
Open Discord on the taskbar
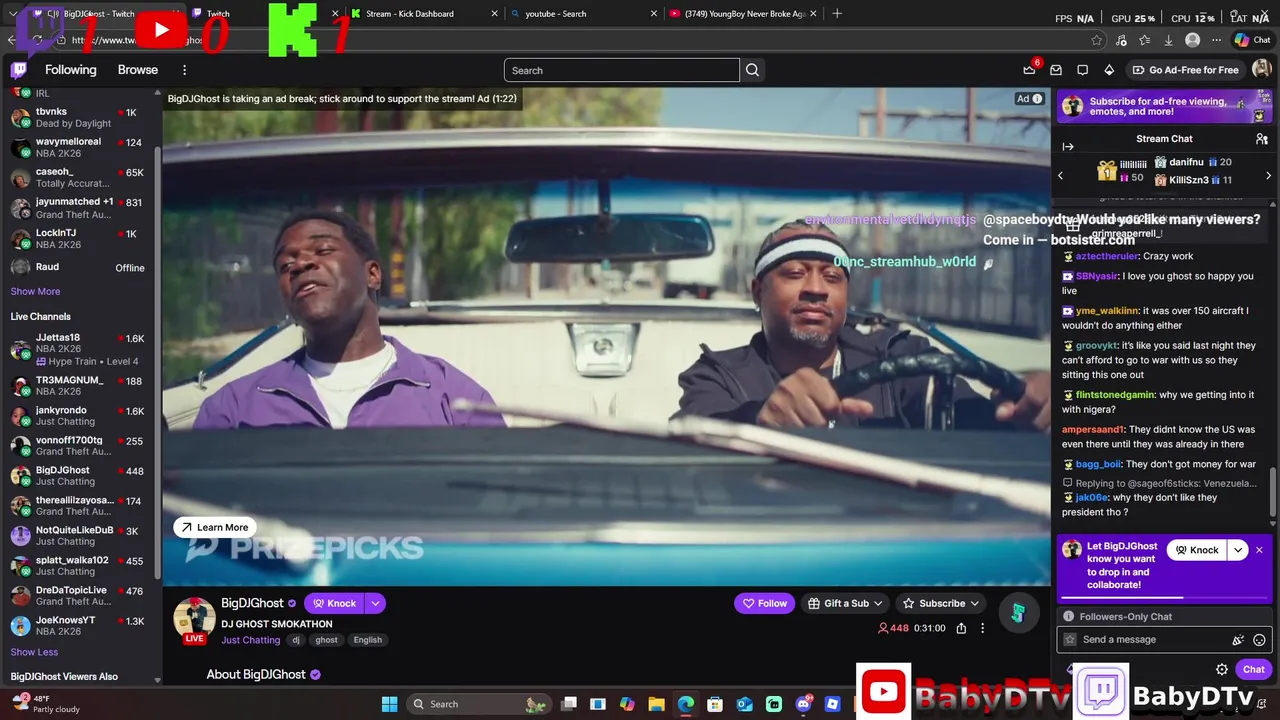[x=803, y=704]
